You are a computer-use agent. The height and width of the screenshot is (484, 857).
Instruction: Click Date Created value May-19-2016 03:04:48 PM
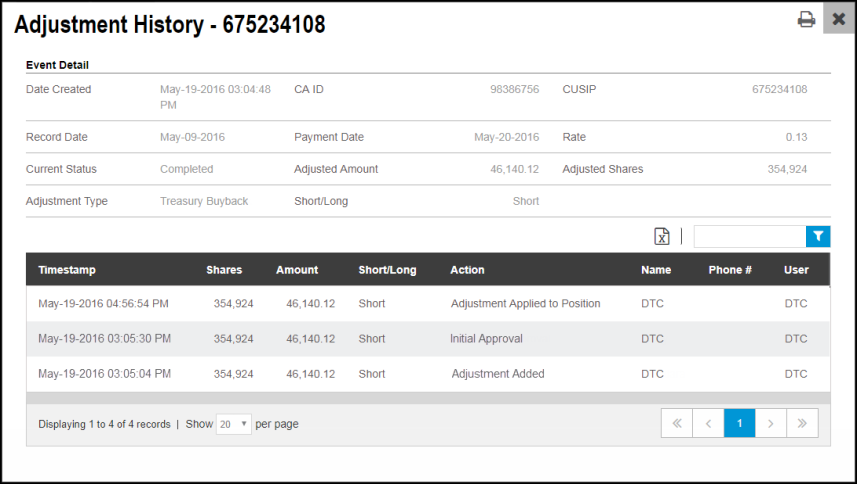coord(215,97)
